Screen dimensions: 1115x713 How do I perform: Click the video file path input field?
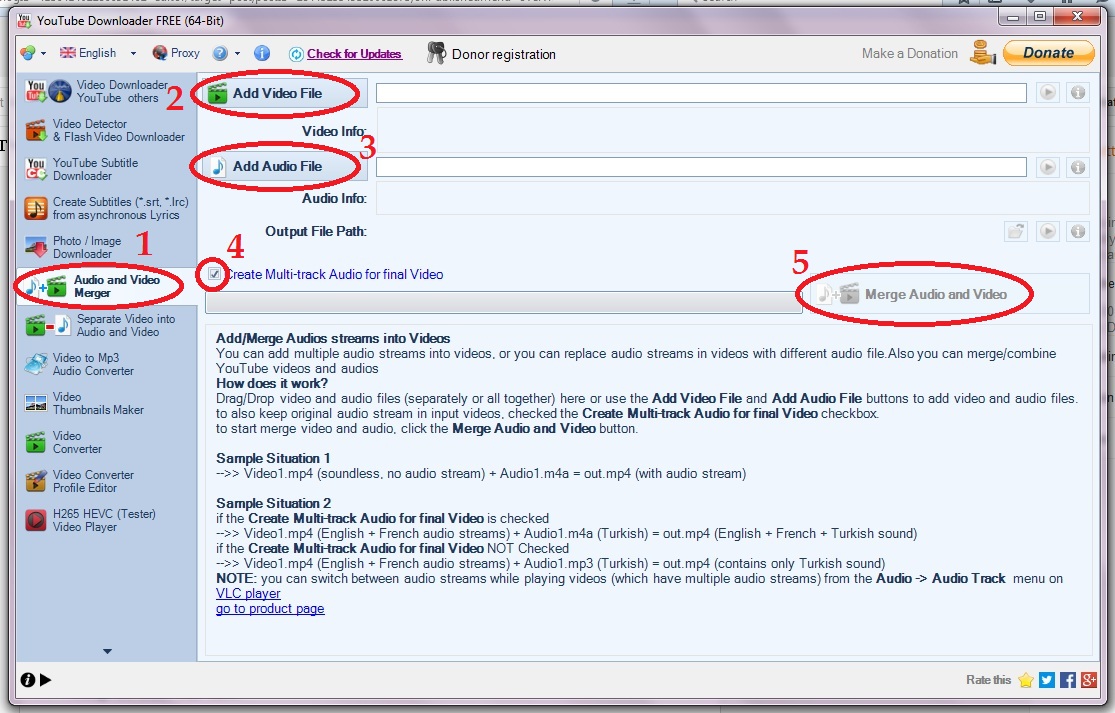[701, 93]
